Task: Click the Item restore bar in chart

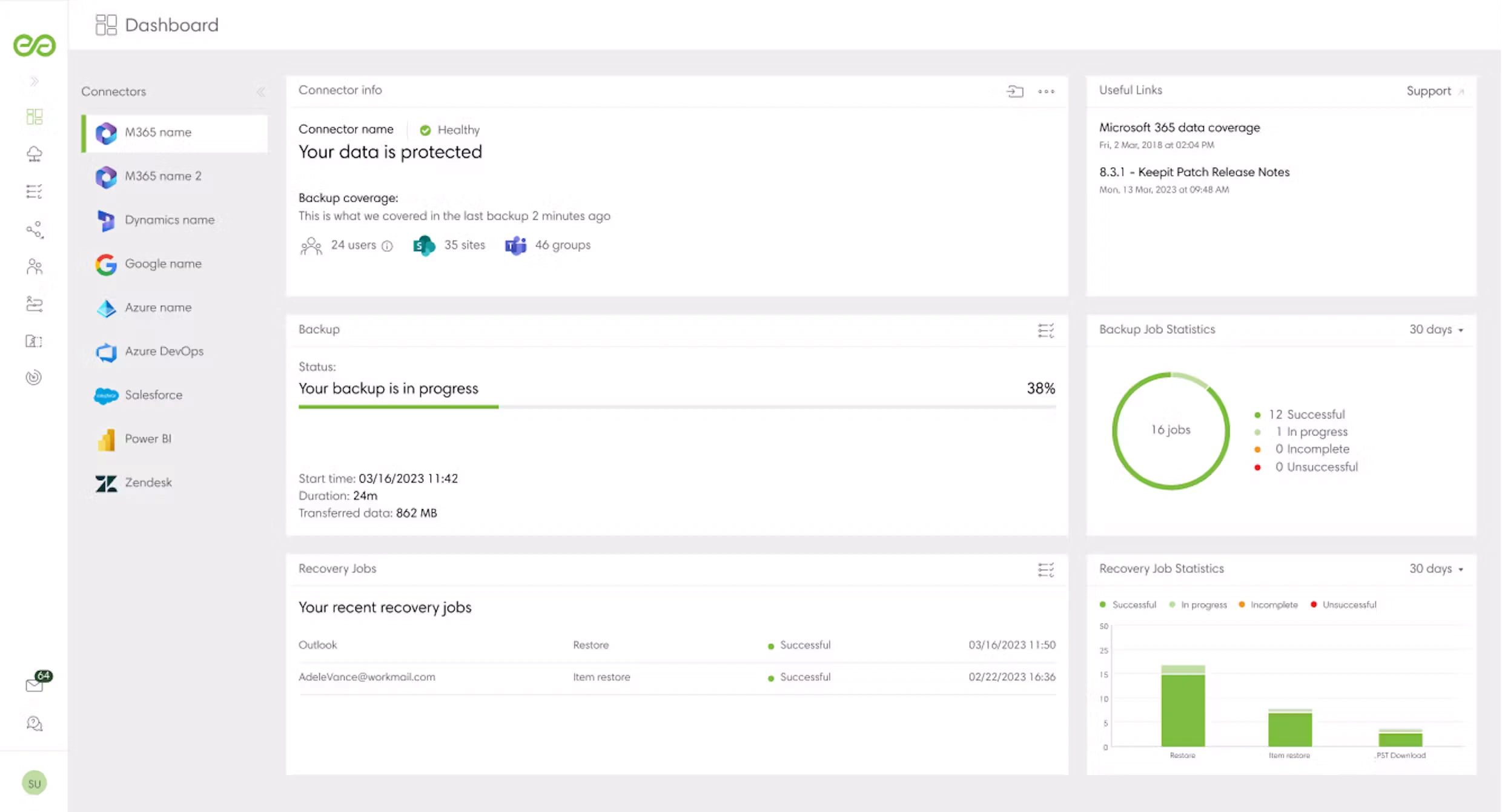Action: [x=1290, y=727]
